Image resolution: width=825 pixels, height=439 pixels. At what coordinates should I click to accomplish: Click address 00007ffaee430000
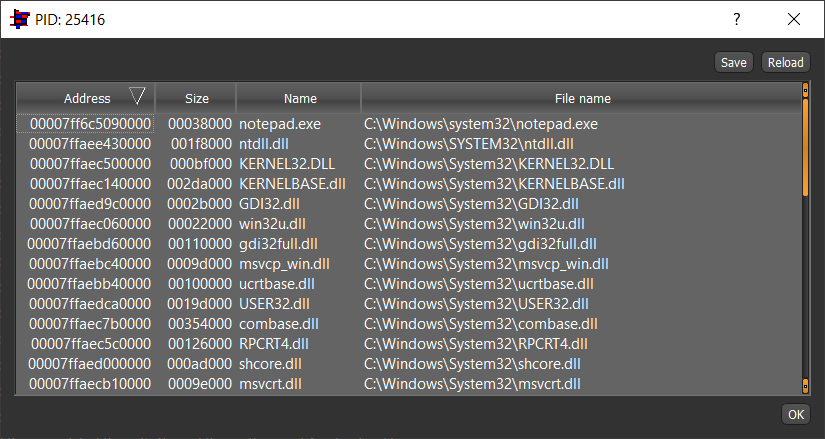point(90,144)
